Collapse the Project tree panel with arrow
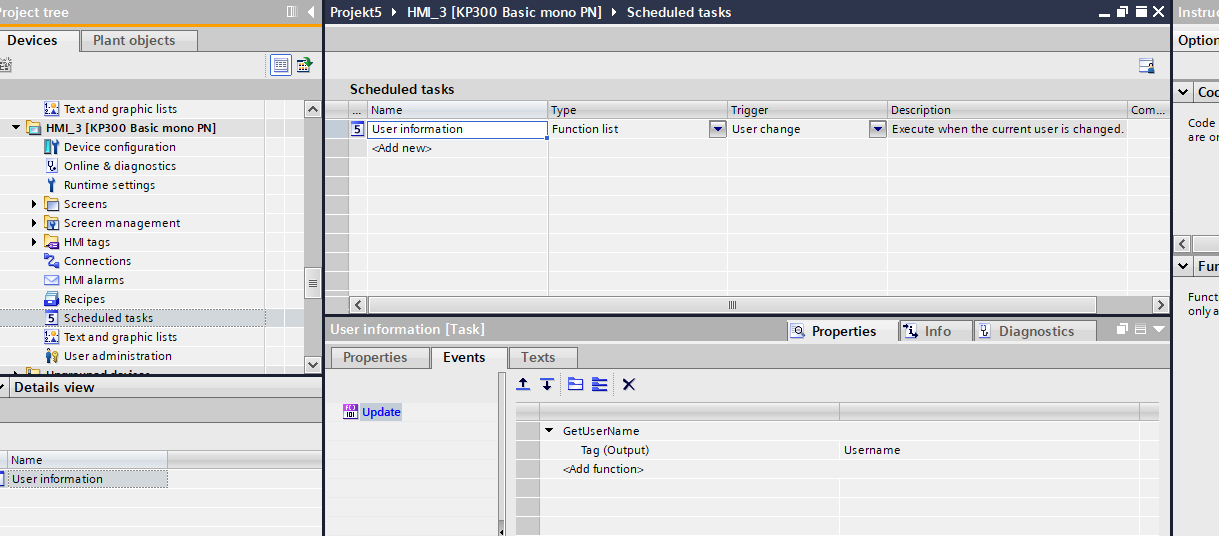The image size is (1219, 536). point(309,12)
